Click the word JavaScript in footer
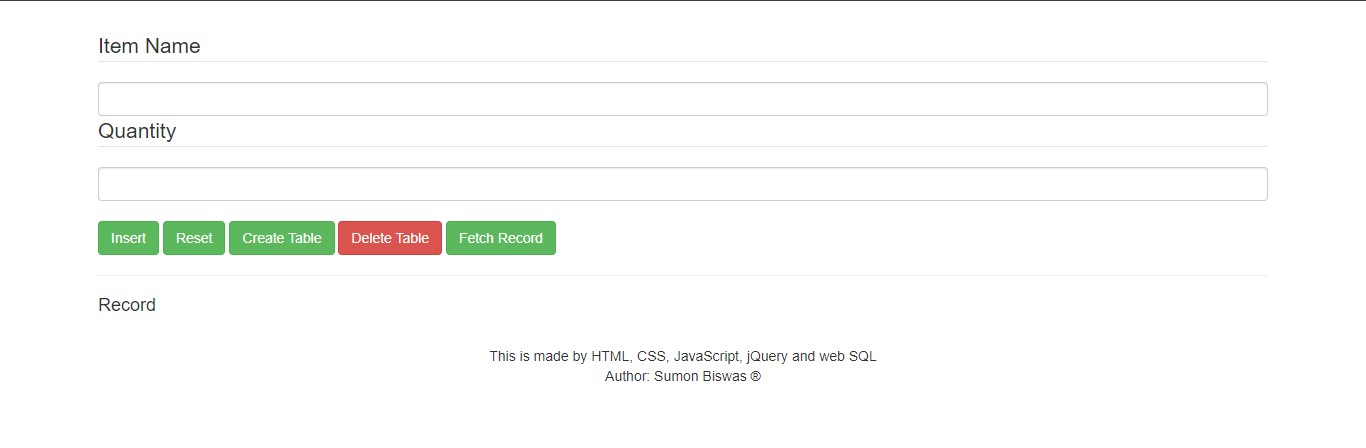 pos(707,356)
